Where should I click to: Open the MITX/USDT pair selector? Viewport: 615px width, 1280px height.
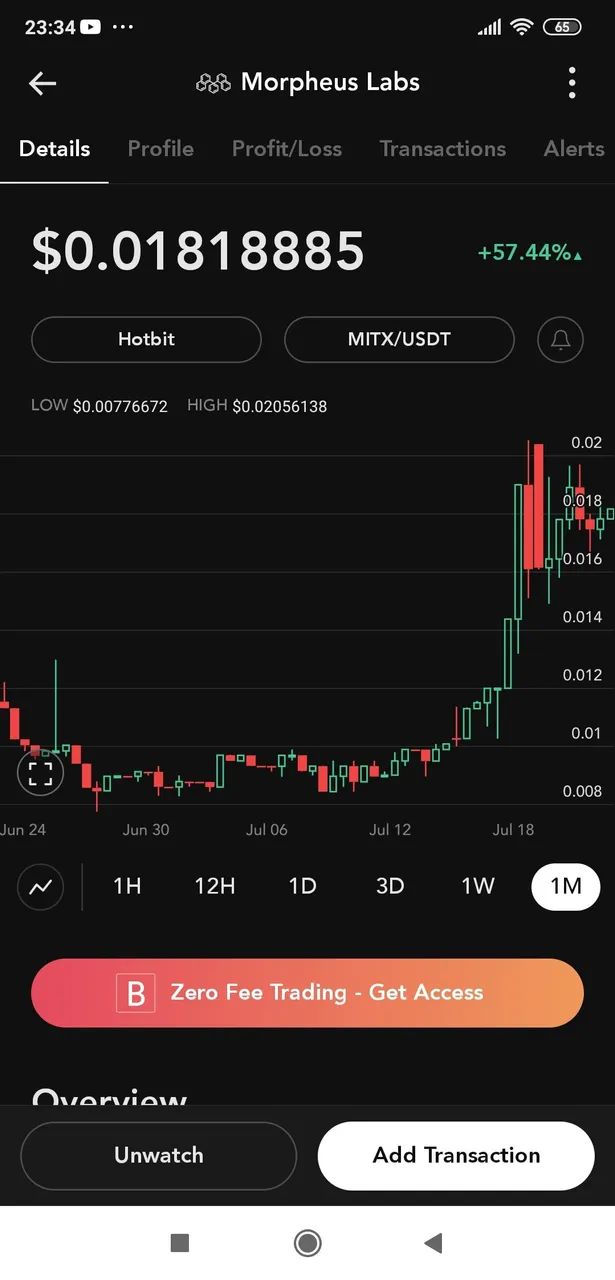coord(399,339)
